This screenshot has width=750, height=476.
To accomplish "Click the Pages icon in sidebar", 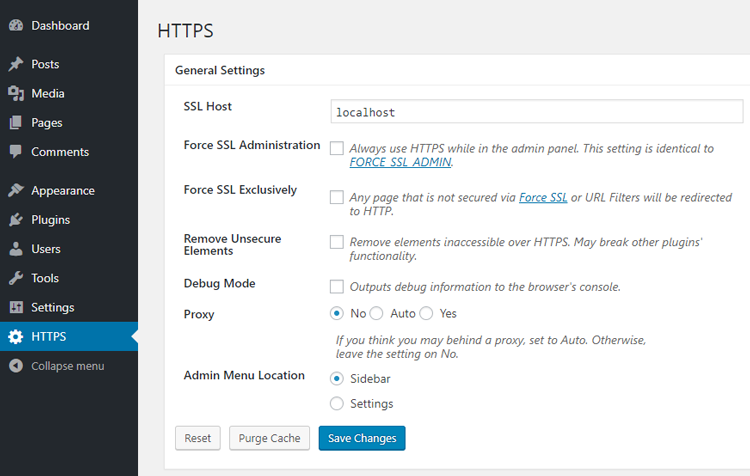I will click(x=16, y=122).
